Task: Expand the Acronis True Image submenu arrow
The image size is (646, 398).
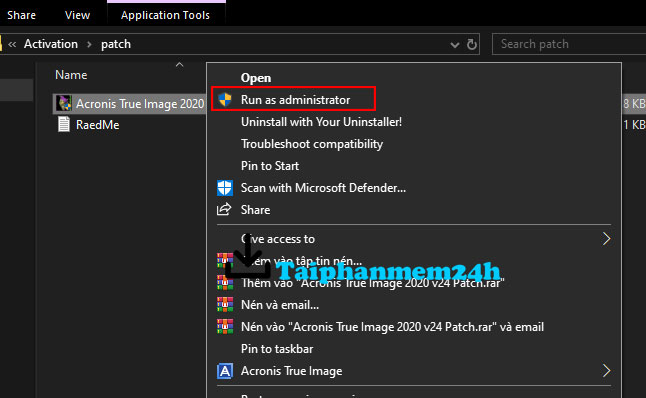Action: (x=606, y=370)
